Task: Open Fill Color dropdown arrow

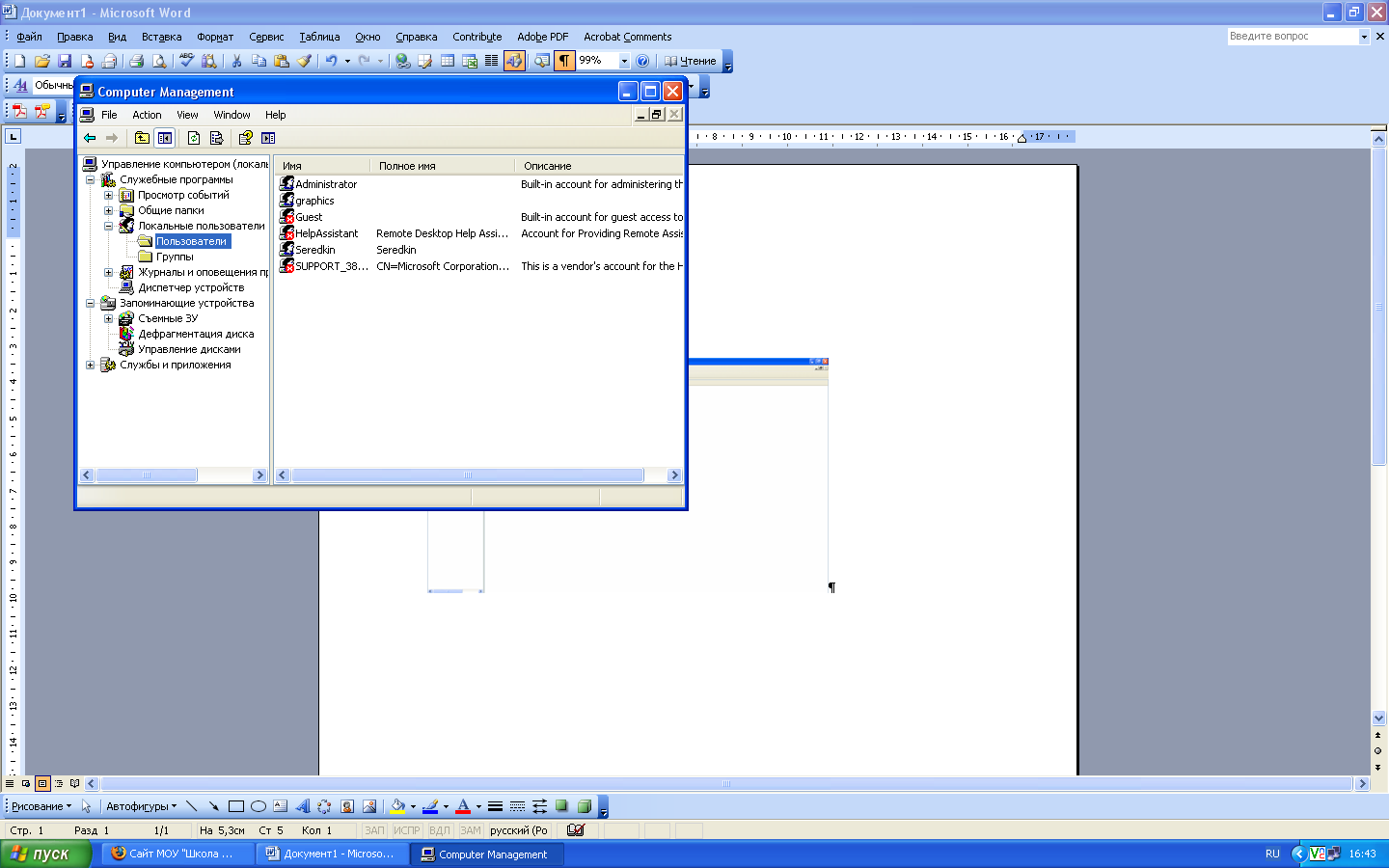Action: (x=413, y=806)
